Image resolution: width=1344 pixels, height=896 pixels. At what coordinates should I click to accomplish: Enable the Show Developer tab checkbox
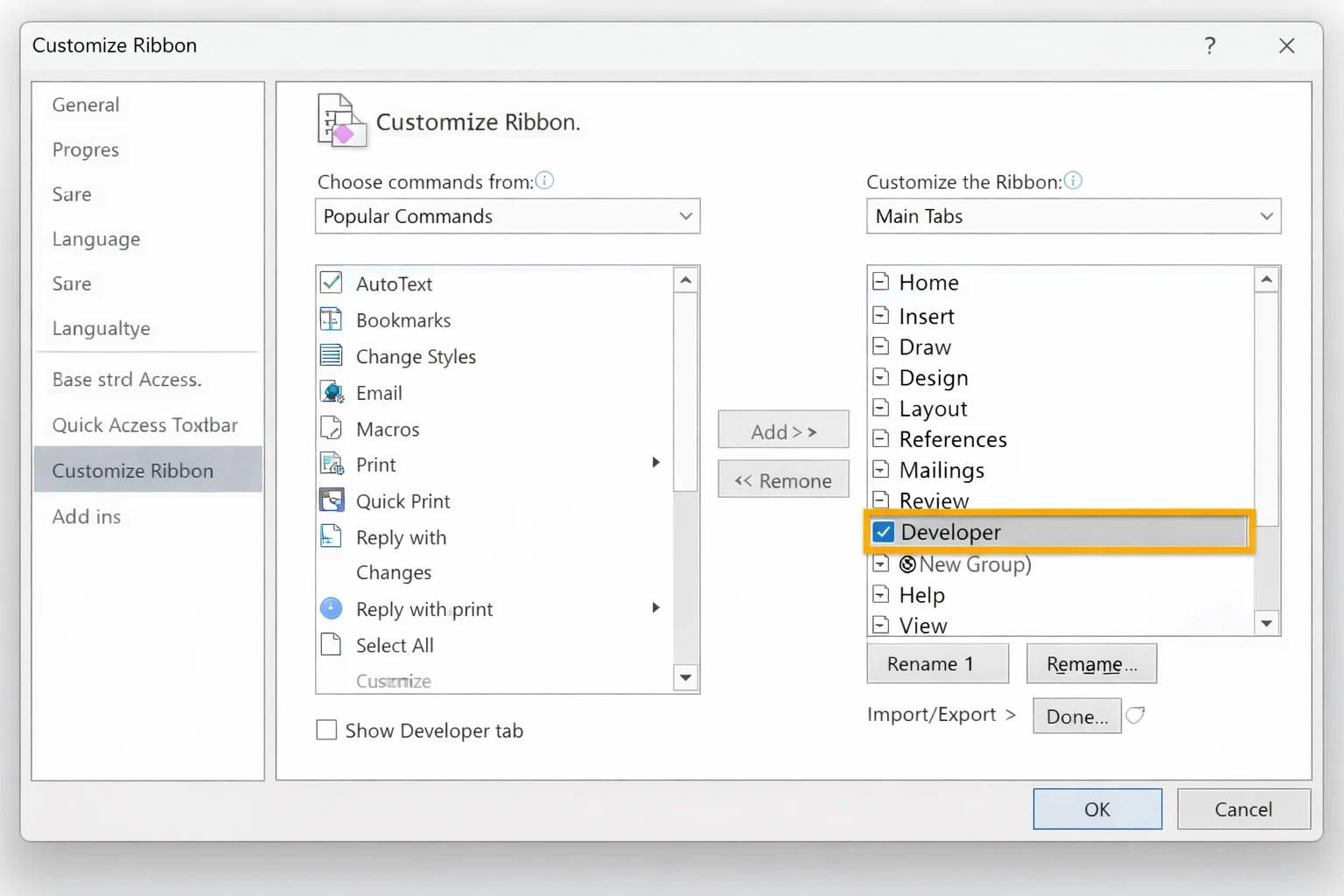(326, 730)
